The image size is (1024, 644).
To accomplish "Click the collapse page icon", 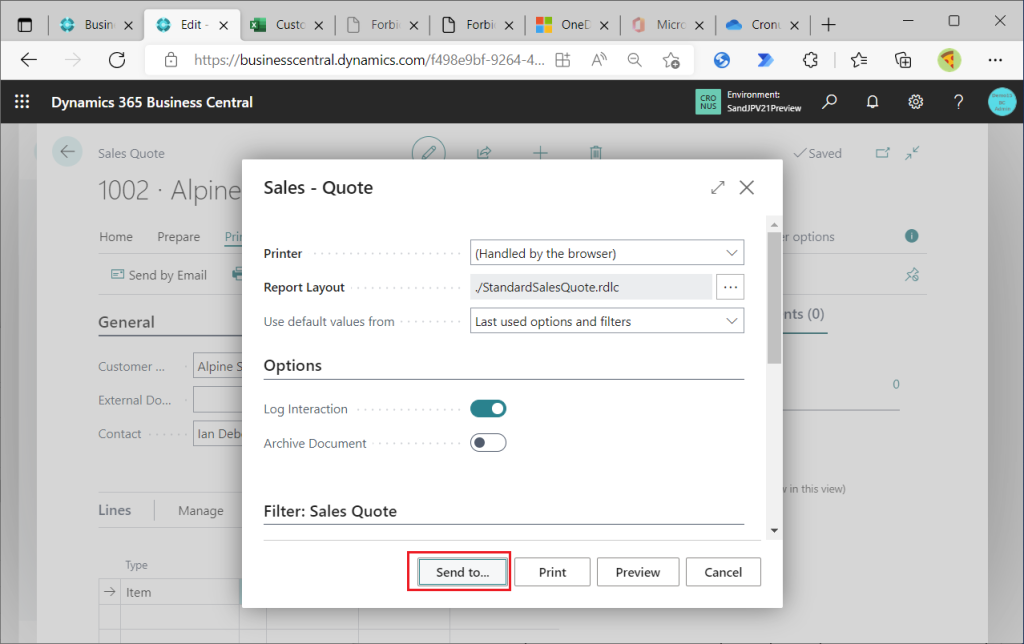I will pos(912,153).
